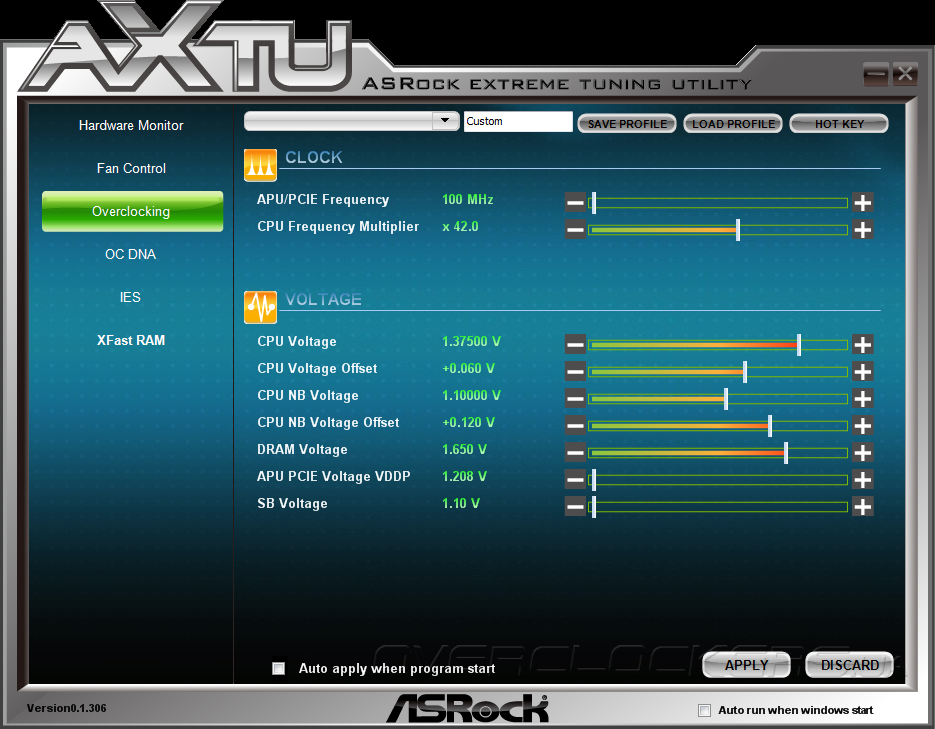The width and height of the screenshot is (935, 729).
Task: Open Hardware Monitor section
Action: (131, 125)
